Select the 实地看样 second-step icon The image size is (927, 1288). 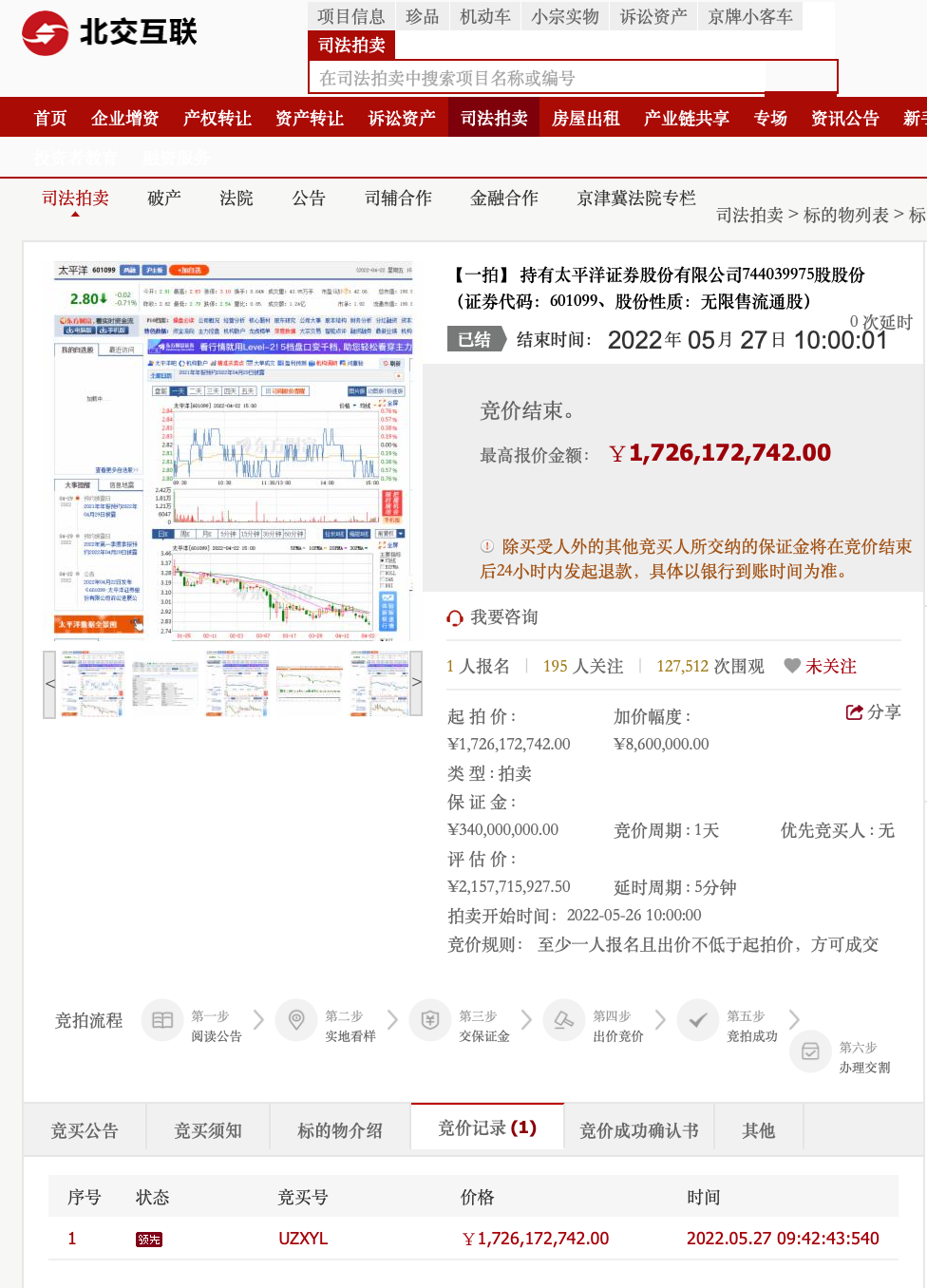295,1019
